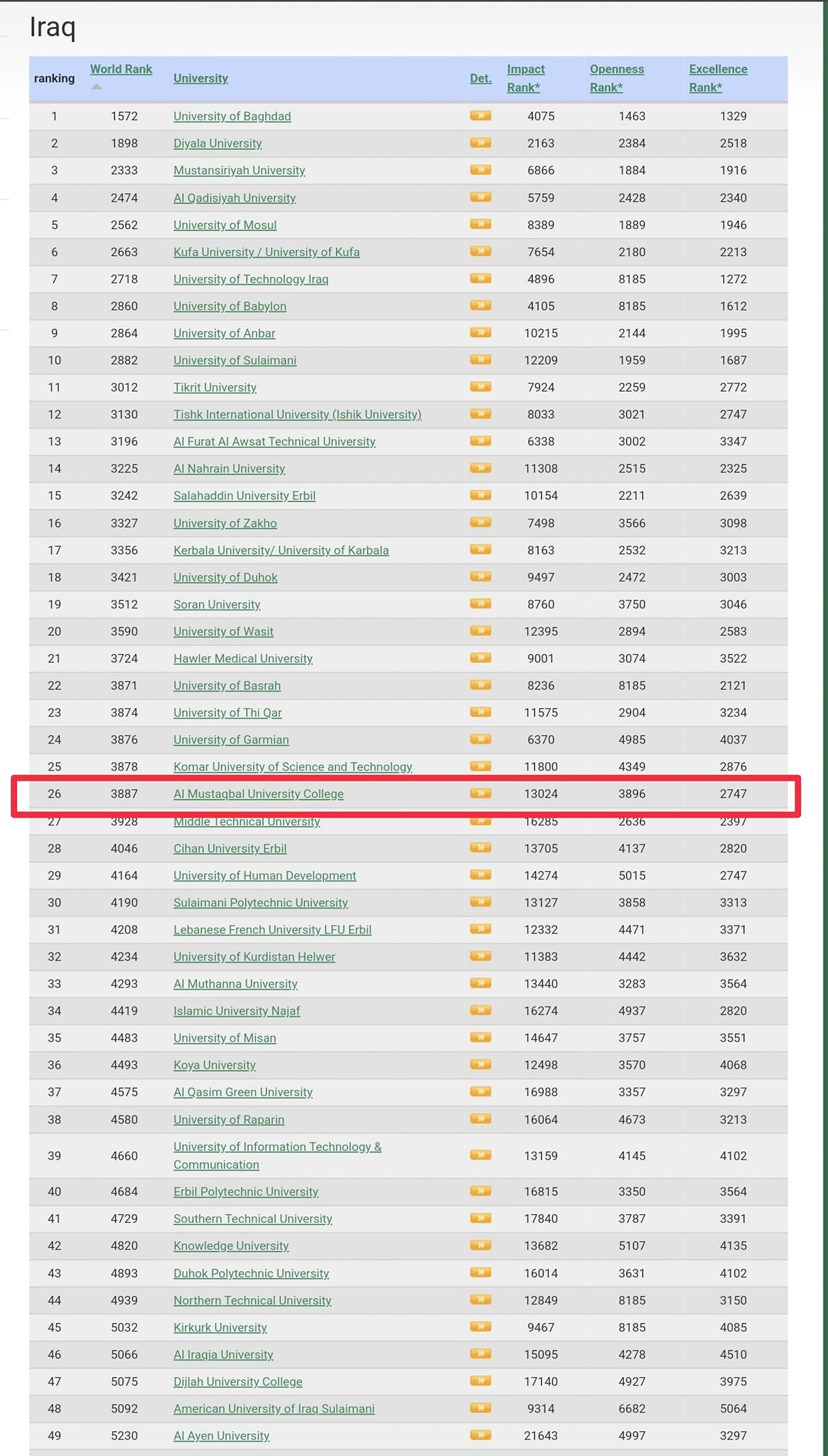Open details icon for University of Baghdad

[480, 115]
